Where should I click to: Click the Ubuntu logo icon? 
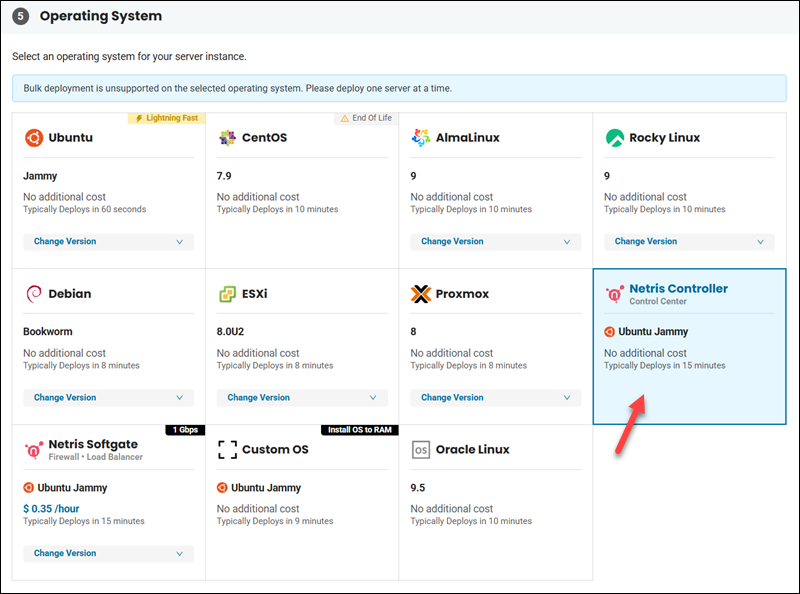click(34, 138)
